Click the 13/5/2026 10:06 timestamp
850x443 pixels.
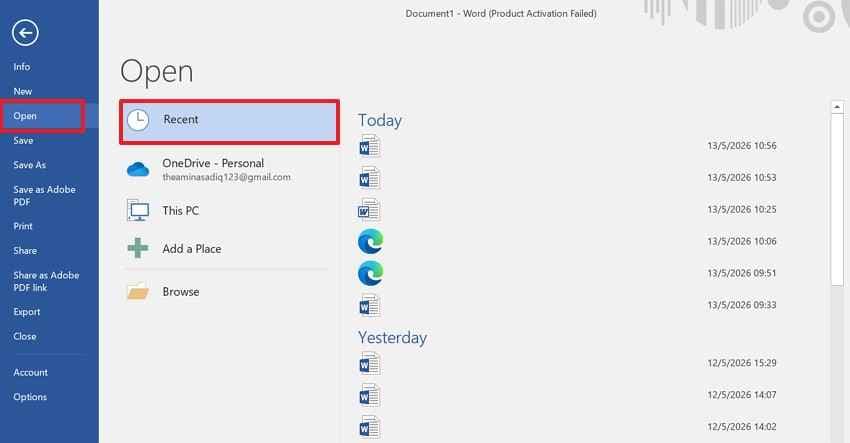(x=742, y=241)
